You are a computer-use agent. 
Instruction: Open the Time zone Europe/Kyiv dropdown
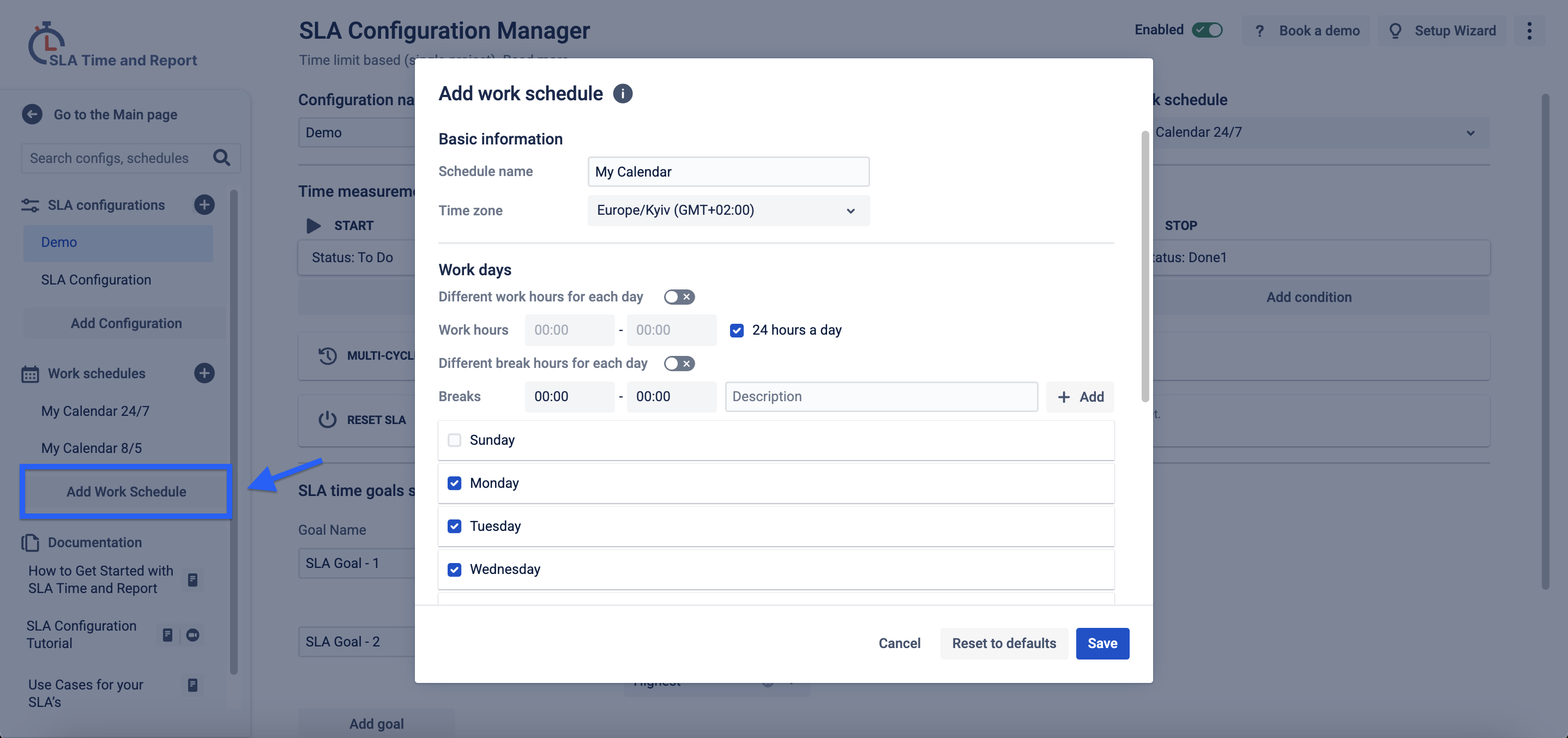pyautogui.click(x=728, y=210)
